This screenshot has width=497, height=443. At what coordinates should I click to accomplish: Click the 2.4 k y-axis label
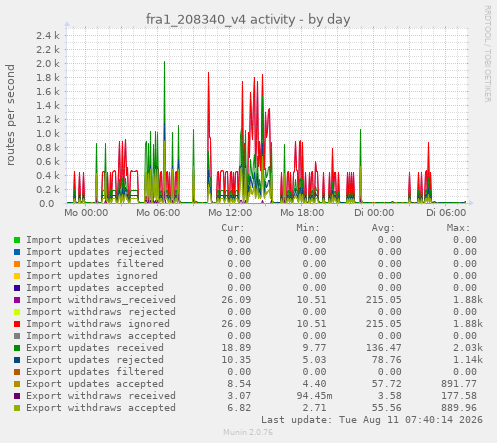pyautogui.click(x=48, y=35)
